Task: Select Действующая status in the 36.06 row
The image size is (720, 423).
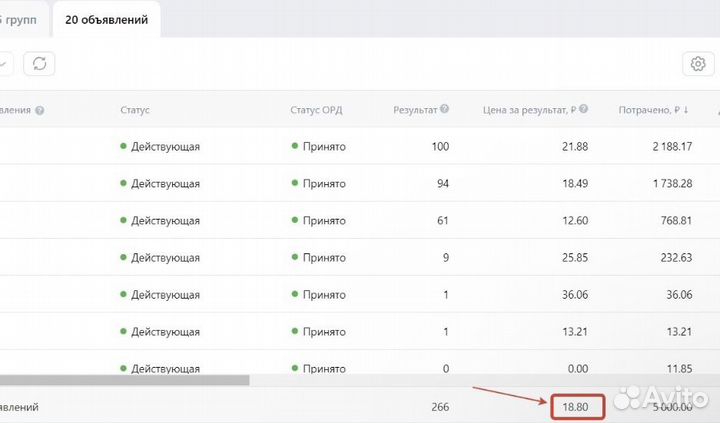Action: pyautogui.click(x=160, y=295)
